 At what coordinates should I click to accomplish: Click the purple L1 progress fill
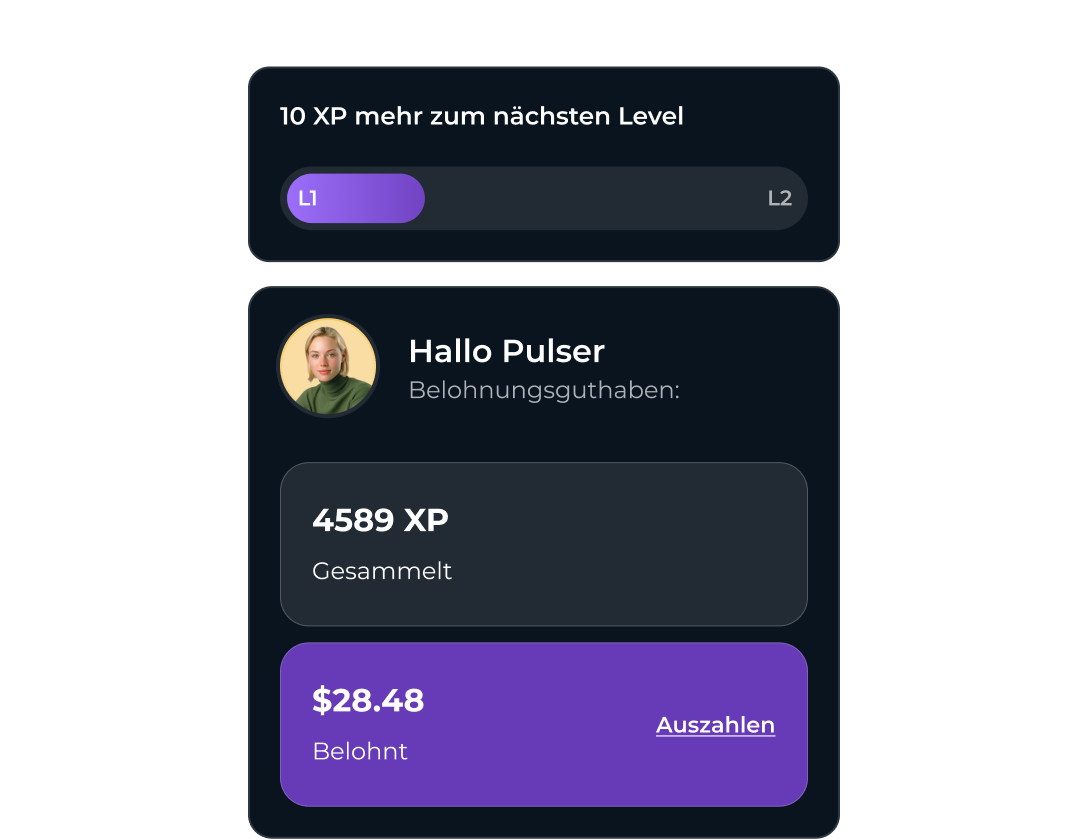pos(356,198)
